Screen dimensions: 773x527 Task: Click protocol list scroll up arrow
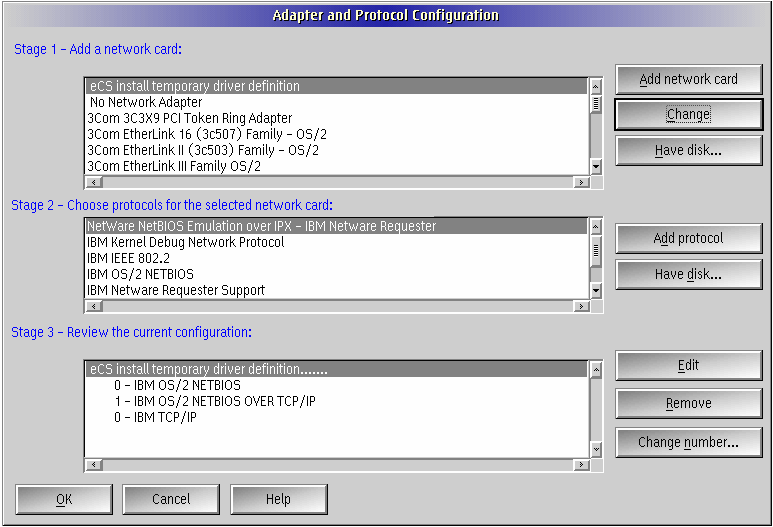tap(596, 227)
